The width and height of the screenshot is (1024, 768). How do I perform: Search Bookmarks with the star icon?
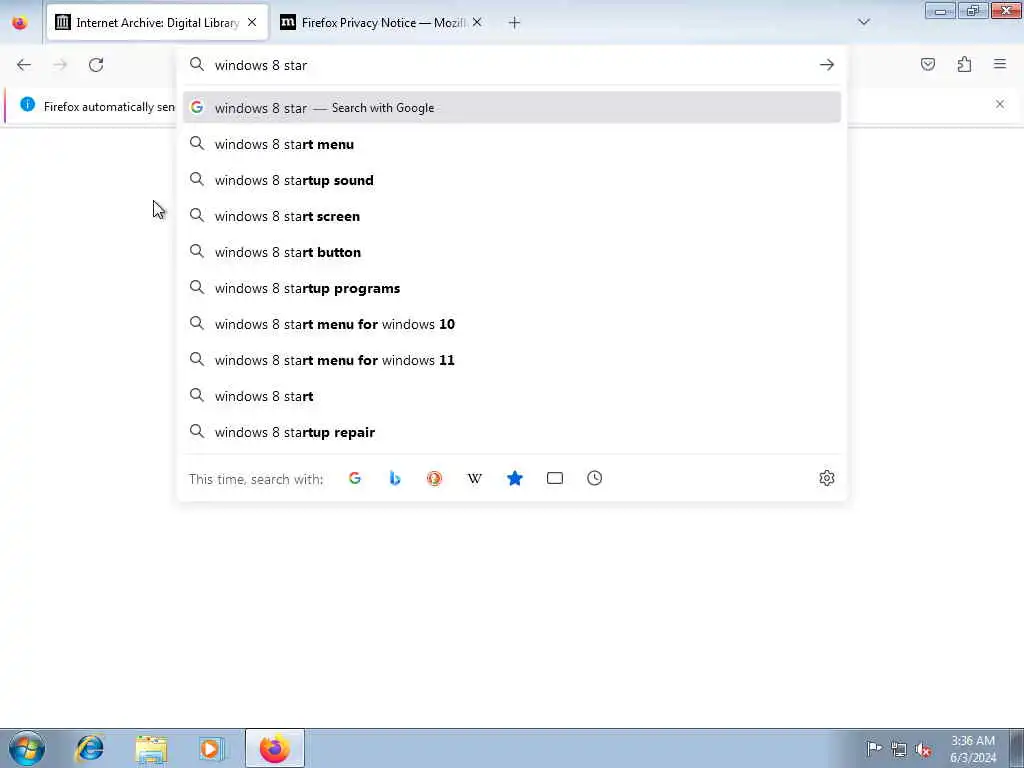(x=515, y=478)
